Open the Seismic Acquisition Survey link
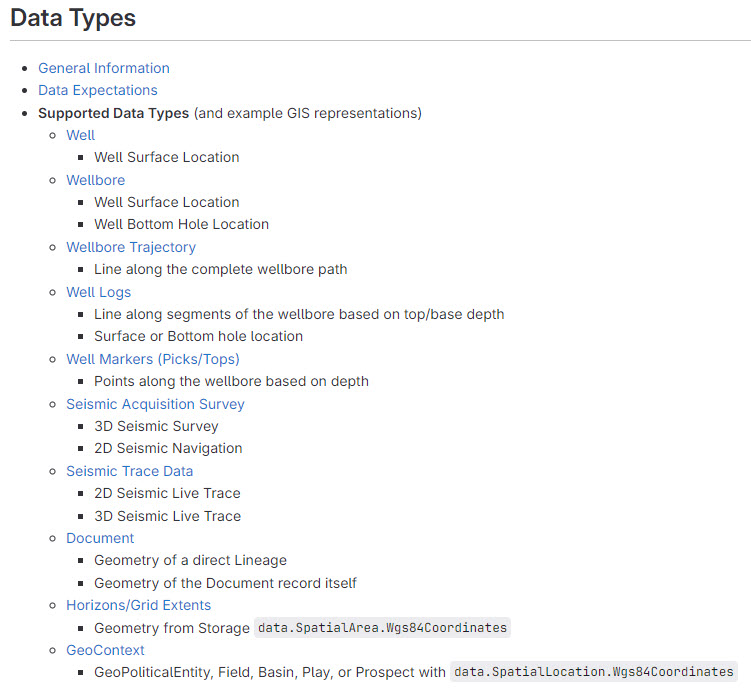Viewport: 751px width, 696px height. point(155,404)
